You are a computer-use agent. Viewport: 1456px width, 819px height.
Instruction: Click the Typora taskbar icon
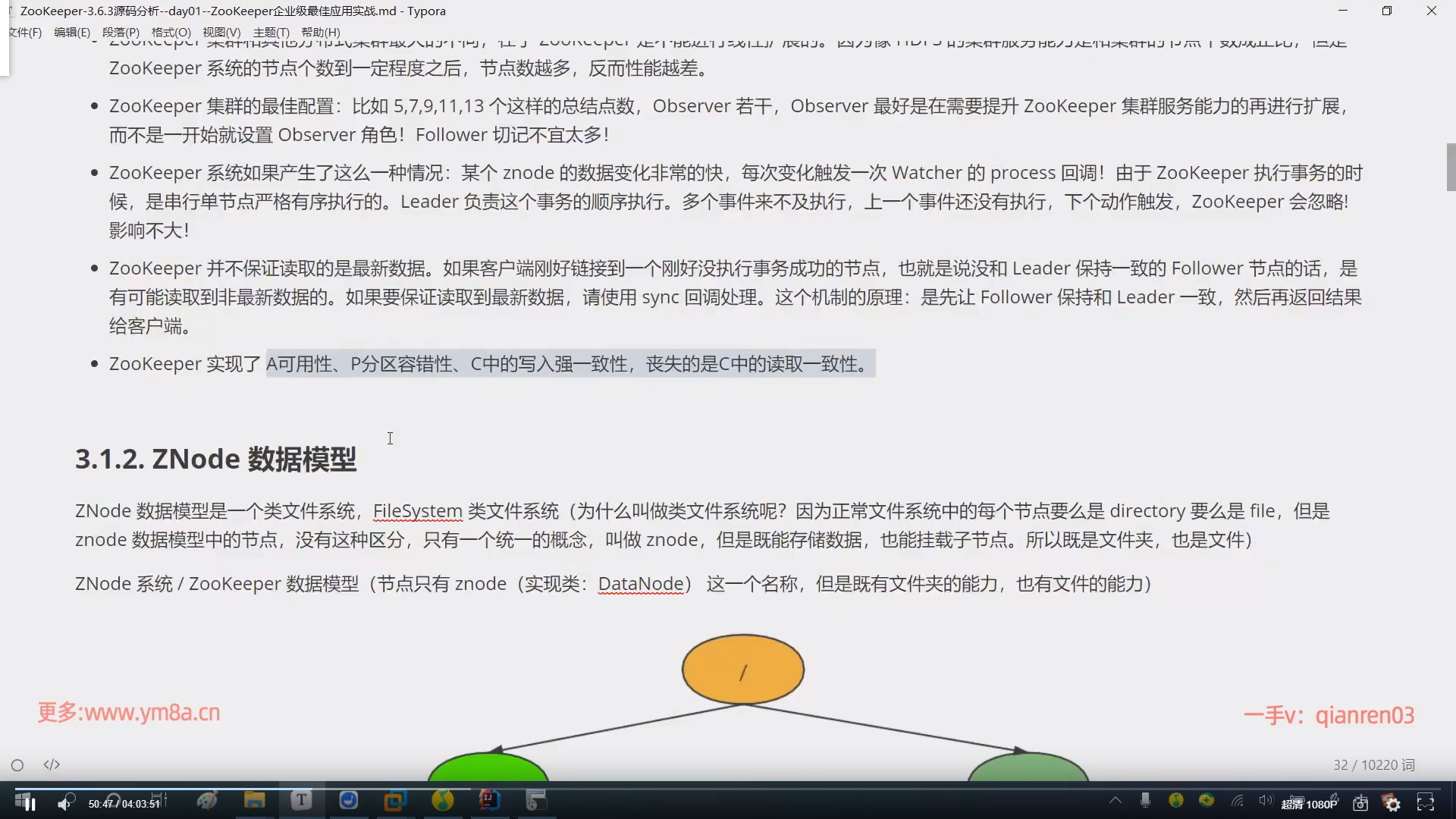pos(301,800)
